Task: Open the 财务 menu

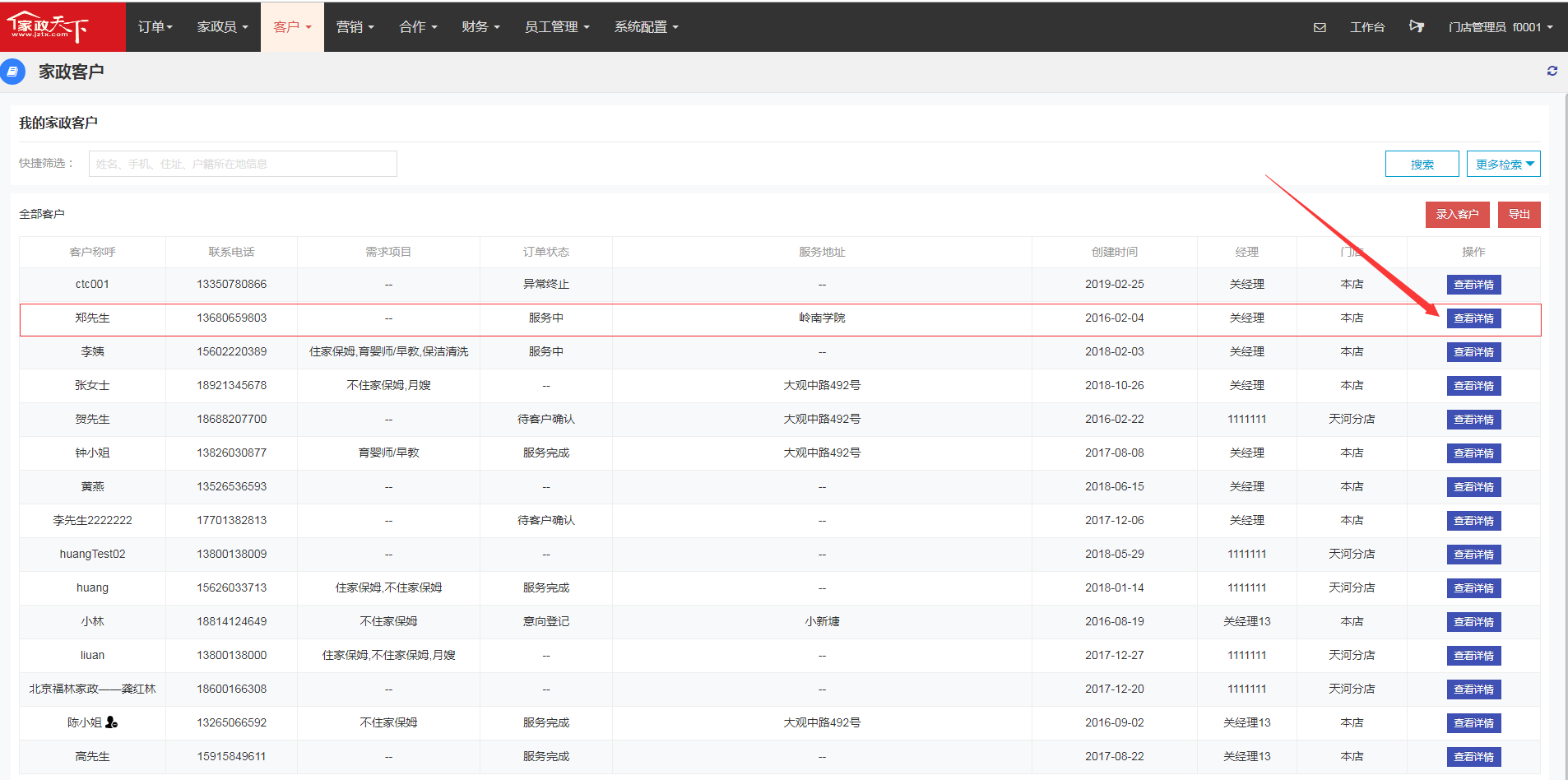Action: click(x=480, y=27)
